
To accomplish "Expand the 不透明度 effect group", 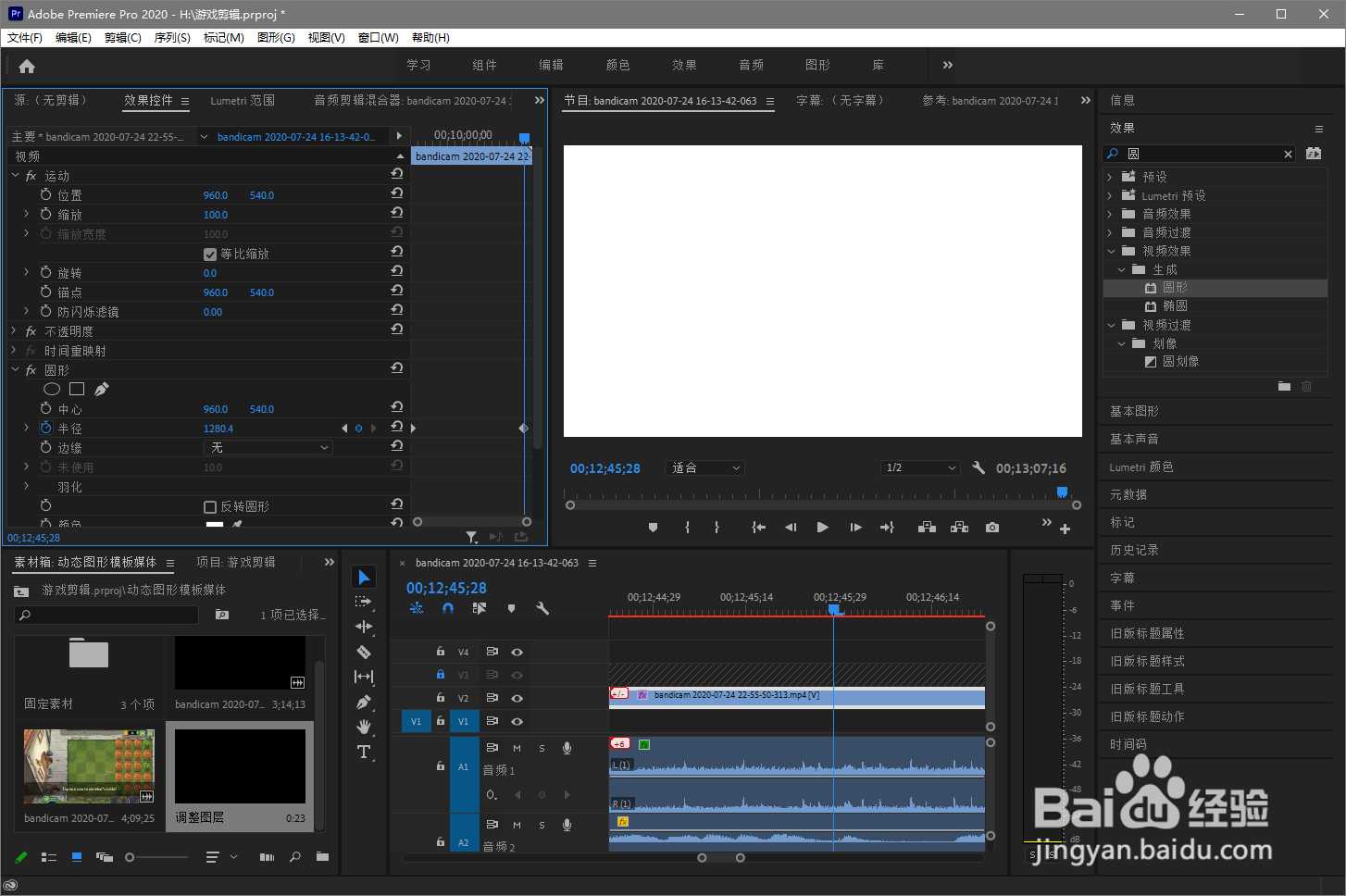I will coord(15,330).
